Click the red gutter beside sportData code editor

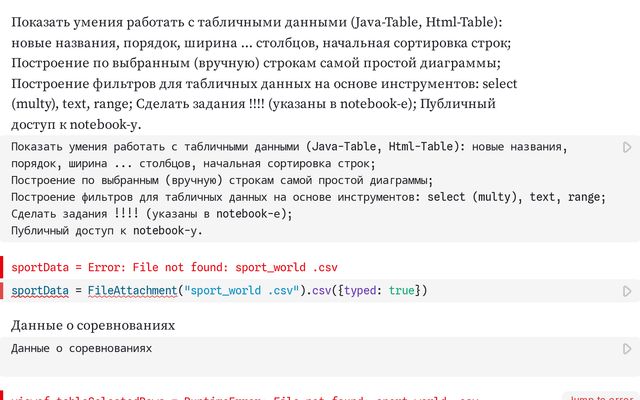coord(1,291)
